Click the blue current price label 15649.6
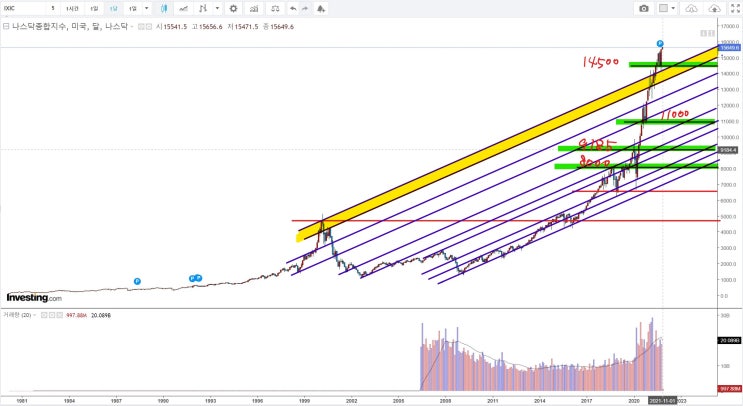 (x=730, y=48)
